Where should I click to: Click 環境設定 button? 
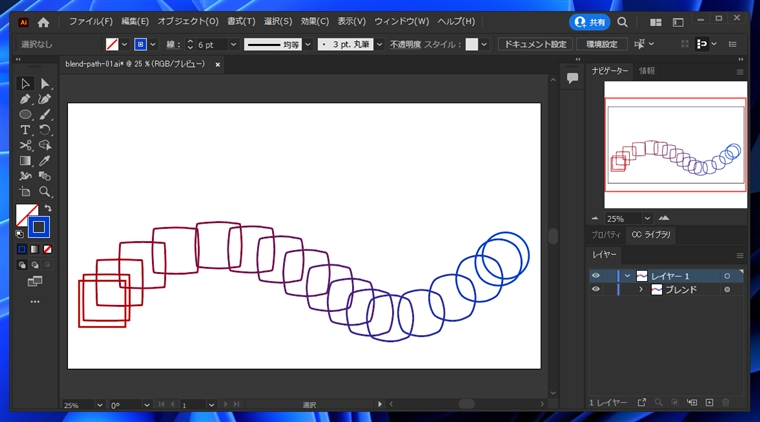coord(602,44)
